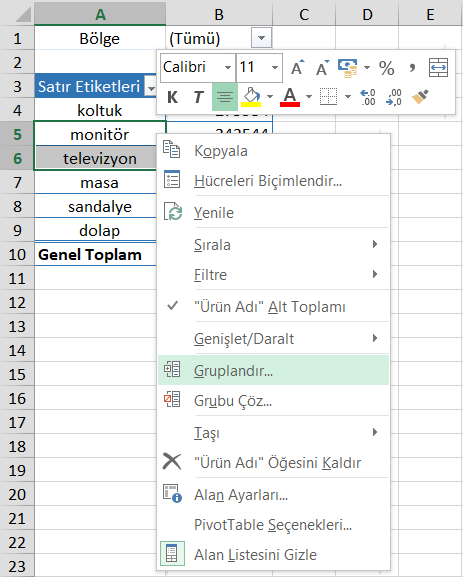
Task: Select Yenile to refresh pivot
Action: pyautogui.click(x=273, y=213)
